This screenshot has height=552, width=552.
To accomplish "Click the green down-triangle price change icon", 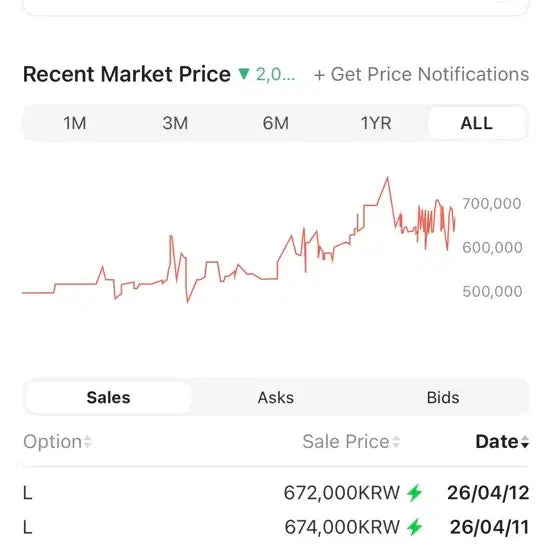I will click(x=244, y=74).
